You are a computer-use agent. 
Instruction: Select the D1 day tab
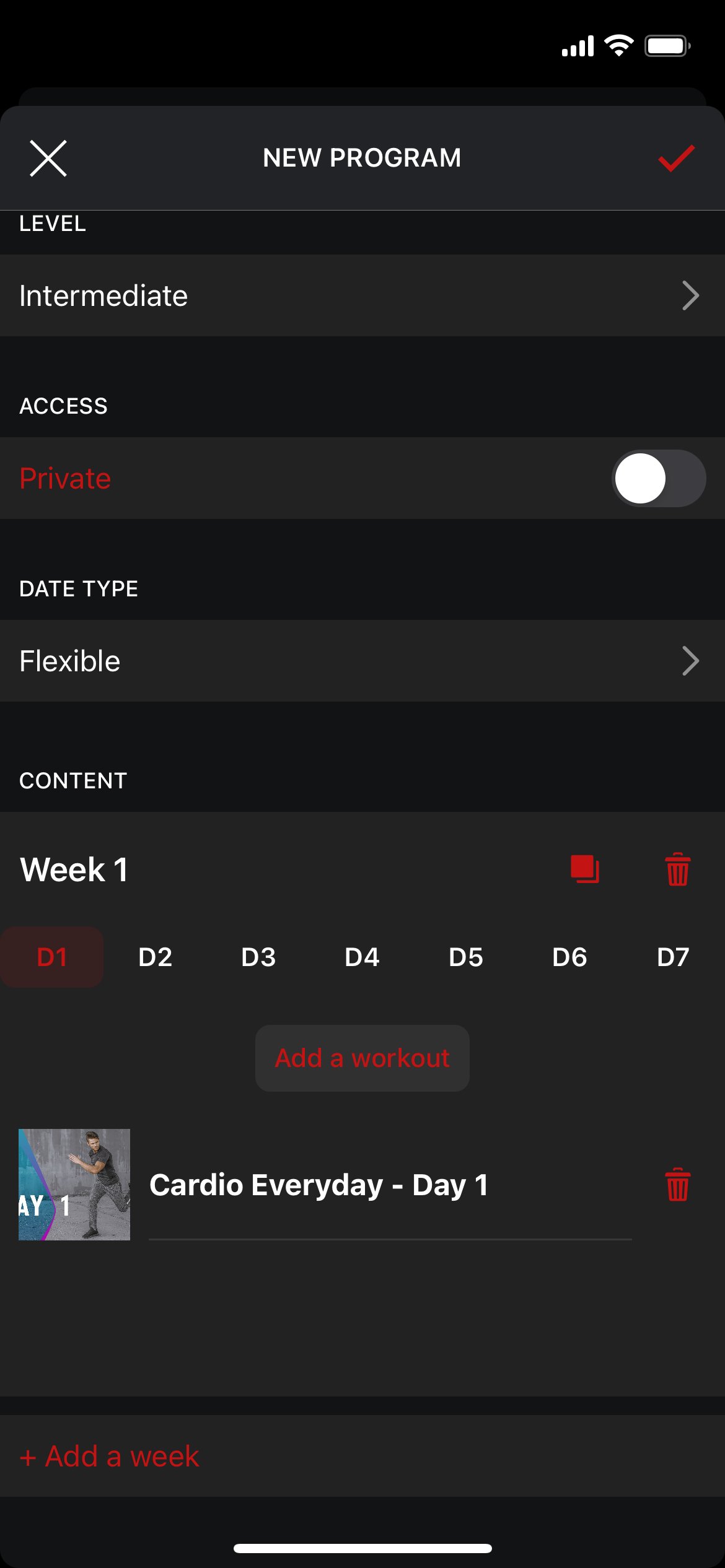[52, 957]
